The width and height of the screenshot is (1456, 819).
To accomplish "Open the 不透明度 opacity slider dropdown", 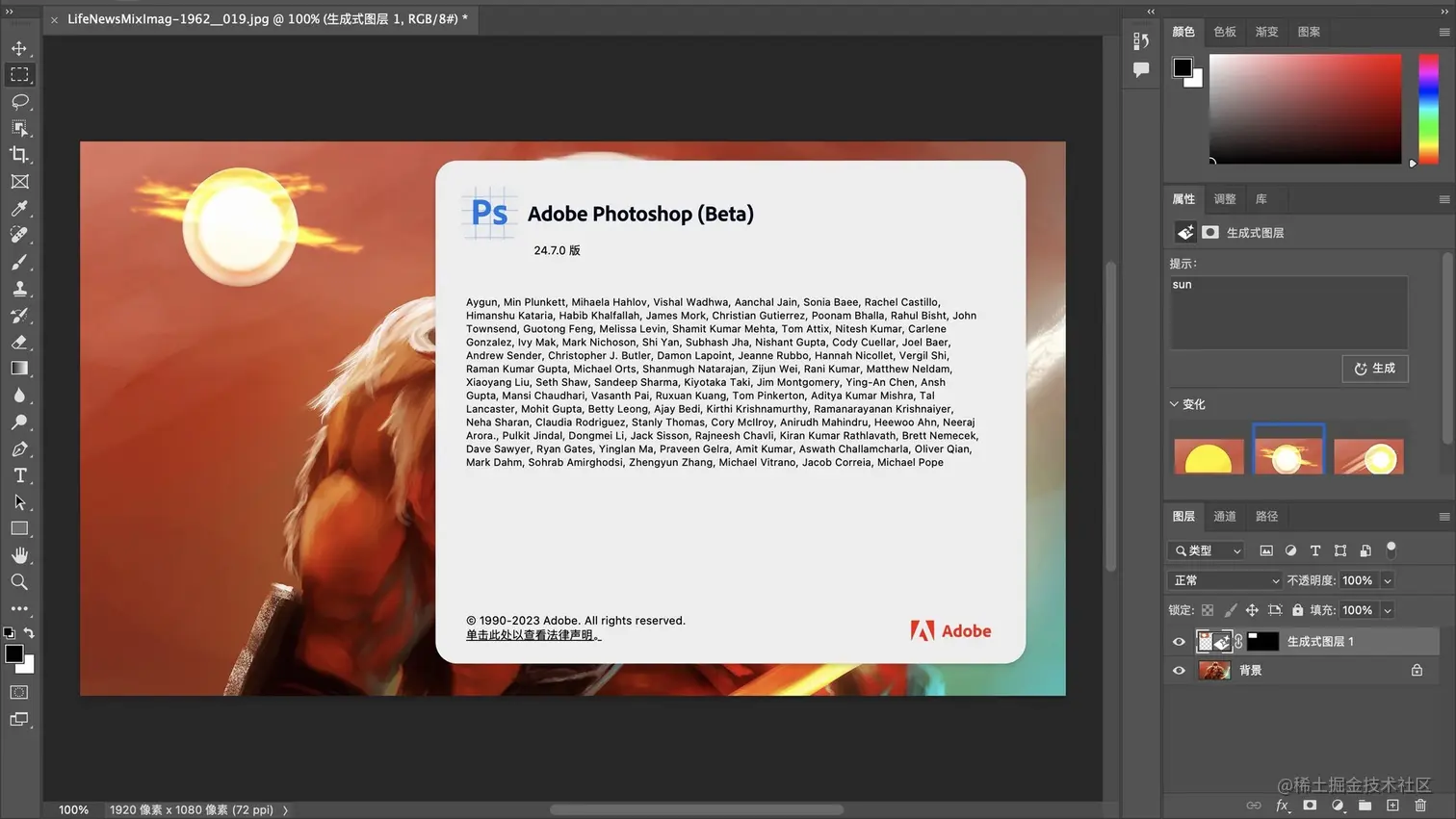I will click(x=1388, y=580).
